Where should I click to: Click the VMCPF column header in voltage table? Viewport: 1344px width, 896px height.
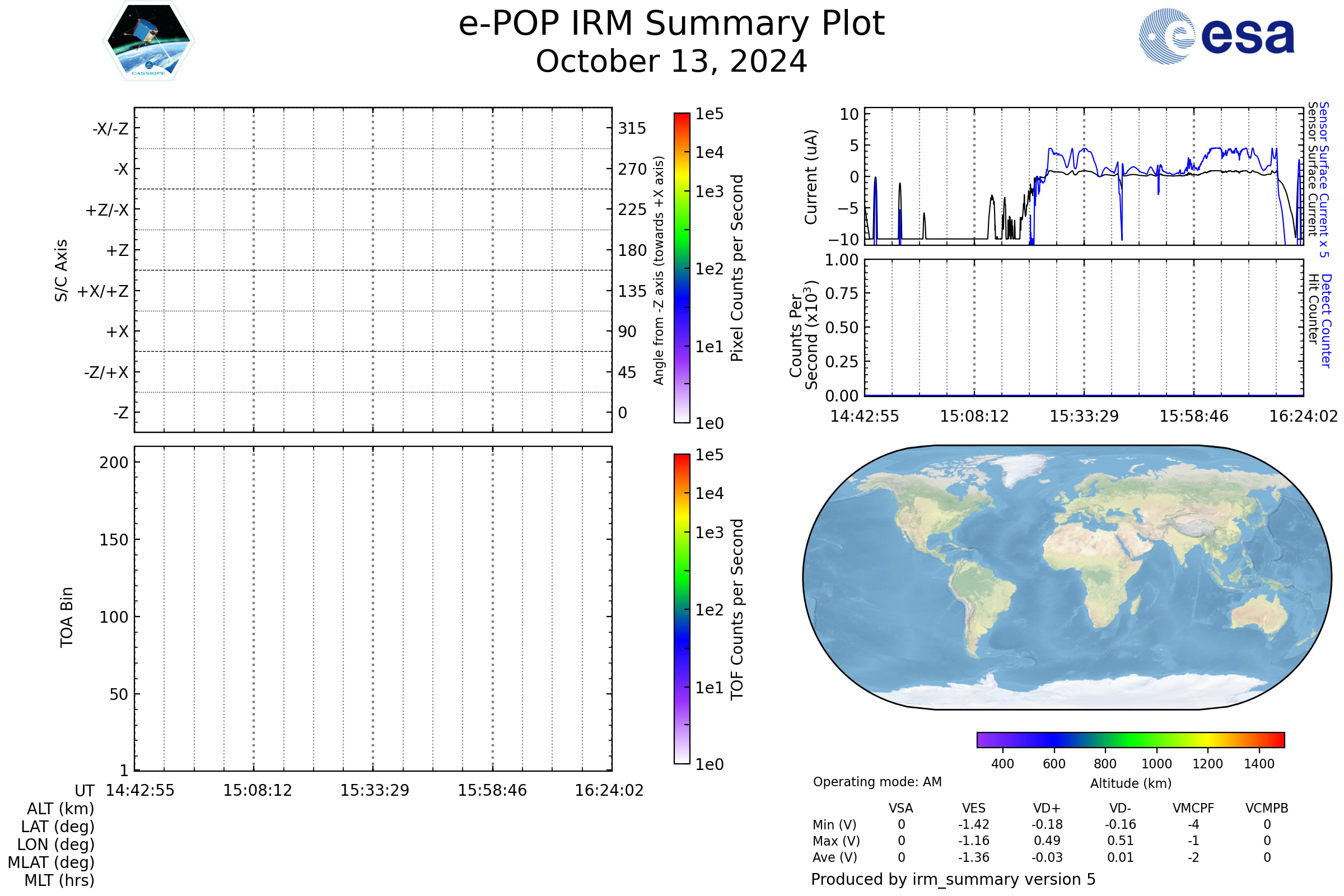click(x=1193, y=808)
